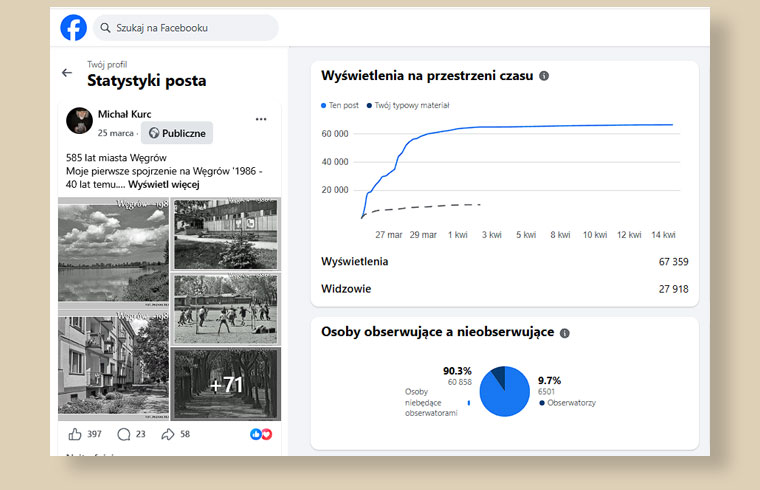Click the info icon beside Wyświetlenia na przestrzeni czasu
Viewport: 760px width, 490px height.
point(544,76)
